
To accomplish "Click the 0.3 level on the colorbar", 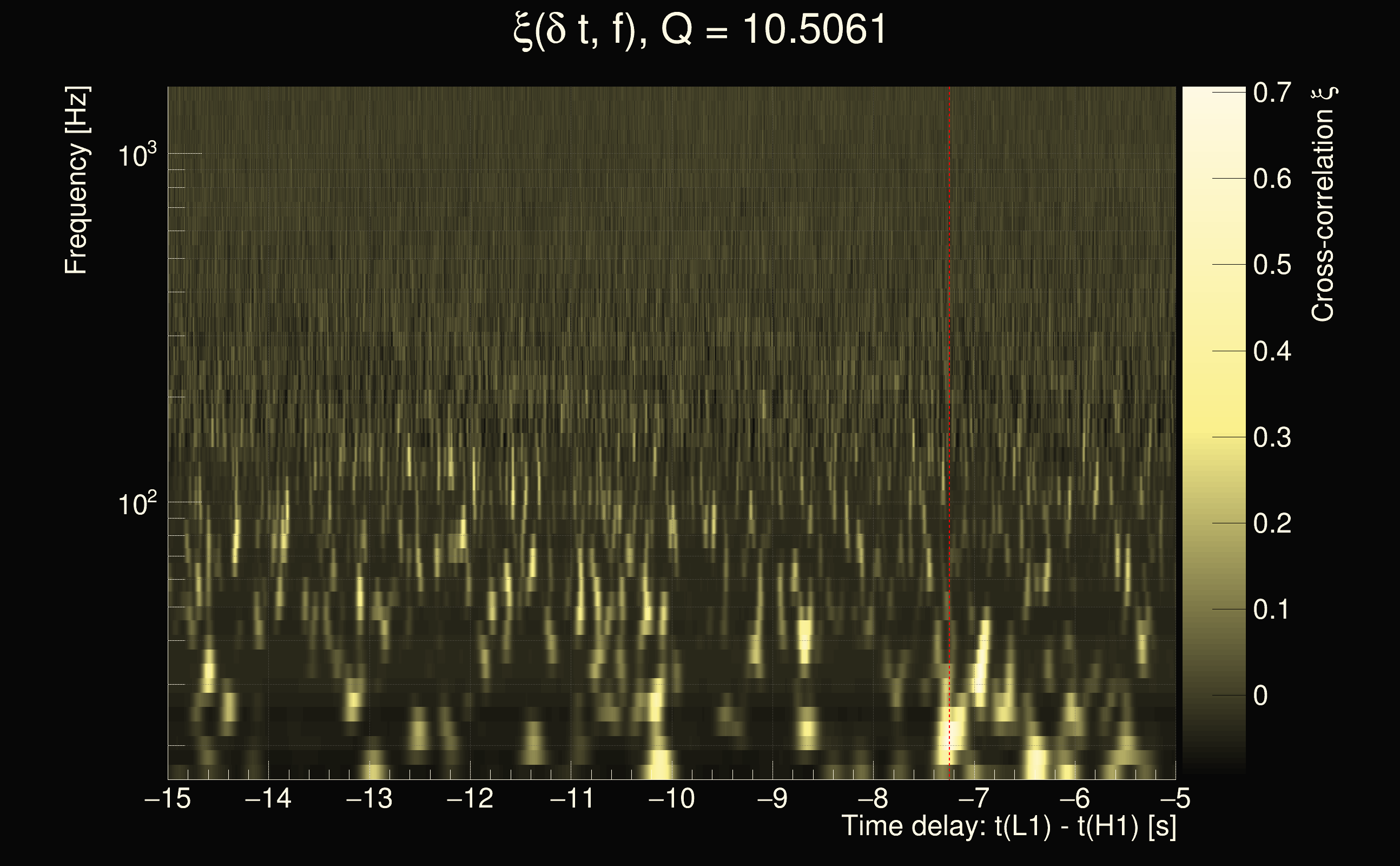I will [x=1272, y=437].
